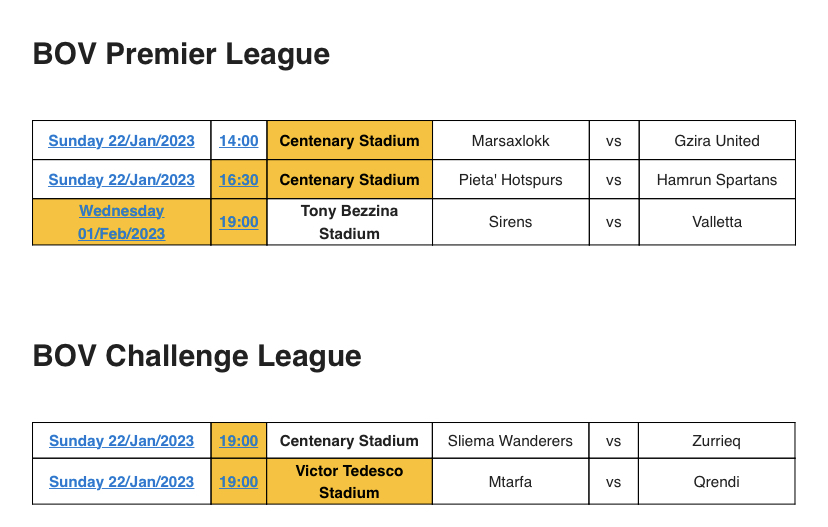Open Sunday 22/Jan/2023 link for Marsaxlokk match
The height and width of the screenshot is (527, 828).
point(121,141)
